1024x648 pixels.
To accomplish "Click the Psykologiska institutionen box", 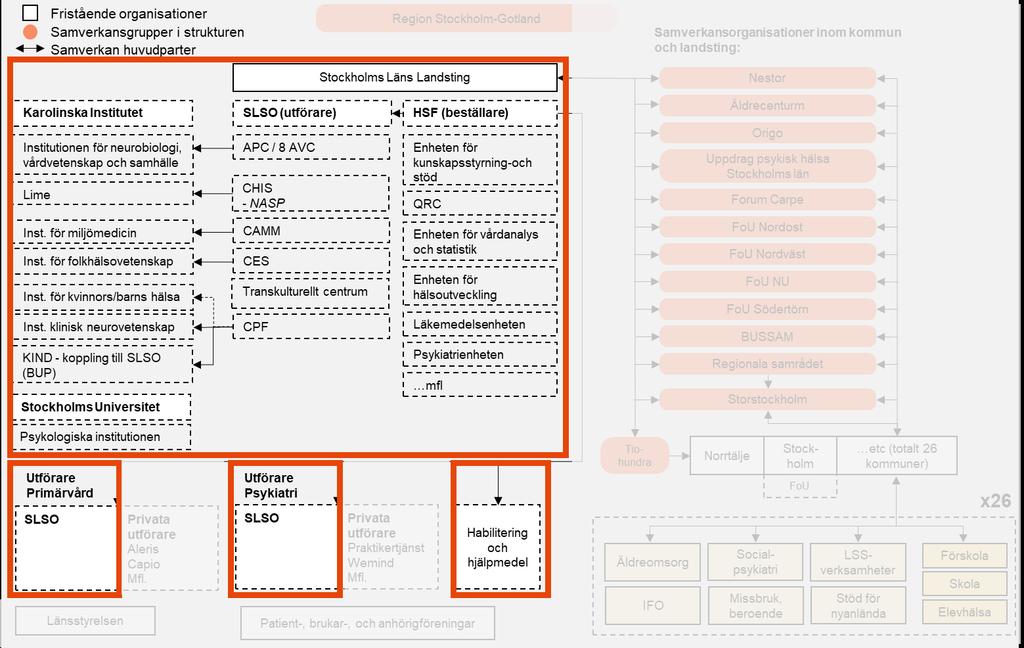I will (x=102, y=437).
